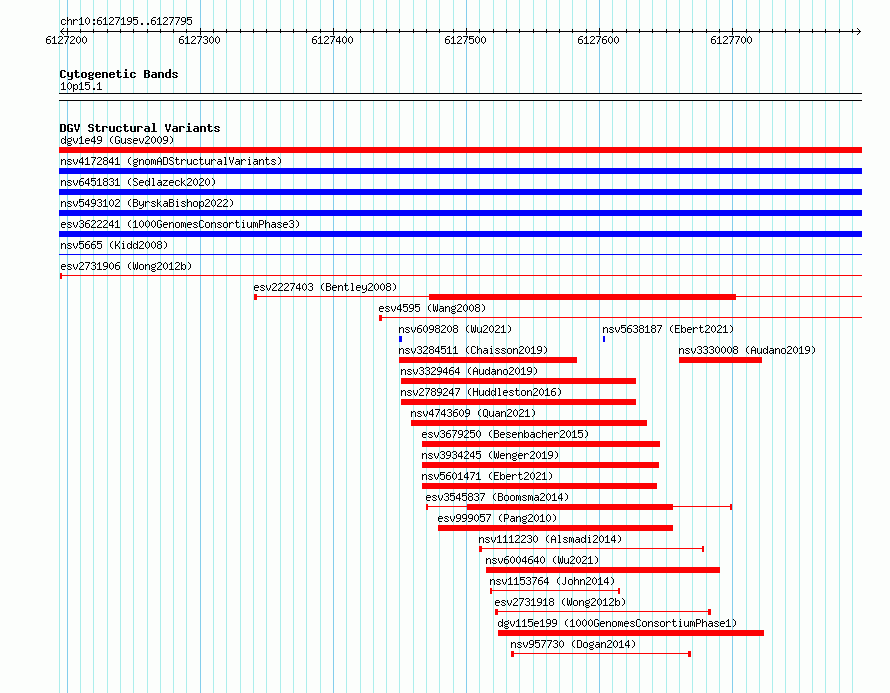Click the Cytogenetic Bands track title
The width and height of the screenshot is (890, 693).
(119, 74)
